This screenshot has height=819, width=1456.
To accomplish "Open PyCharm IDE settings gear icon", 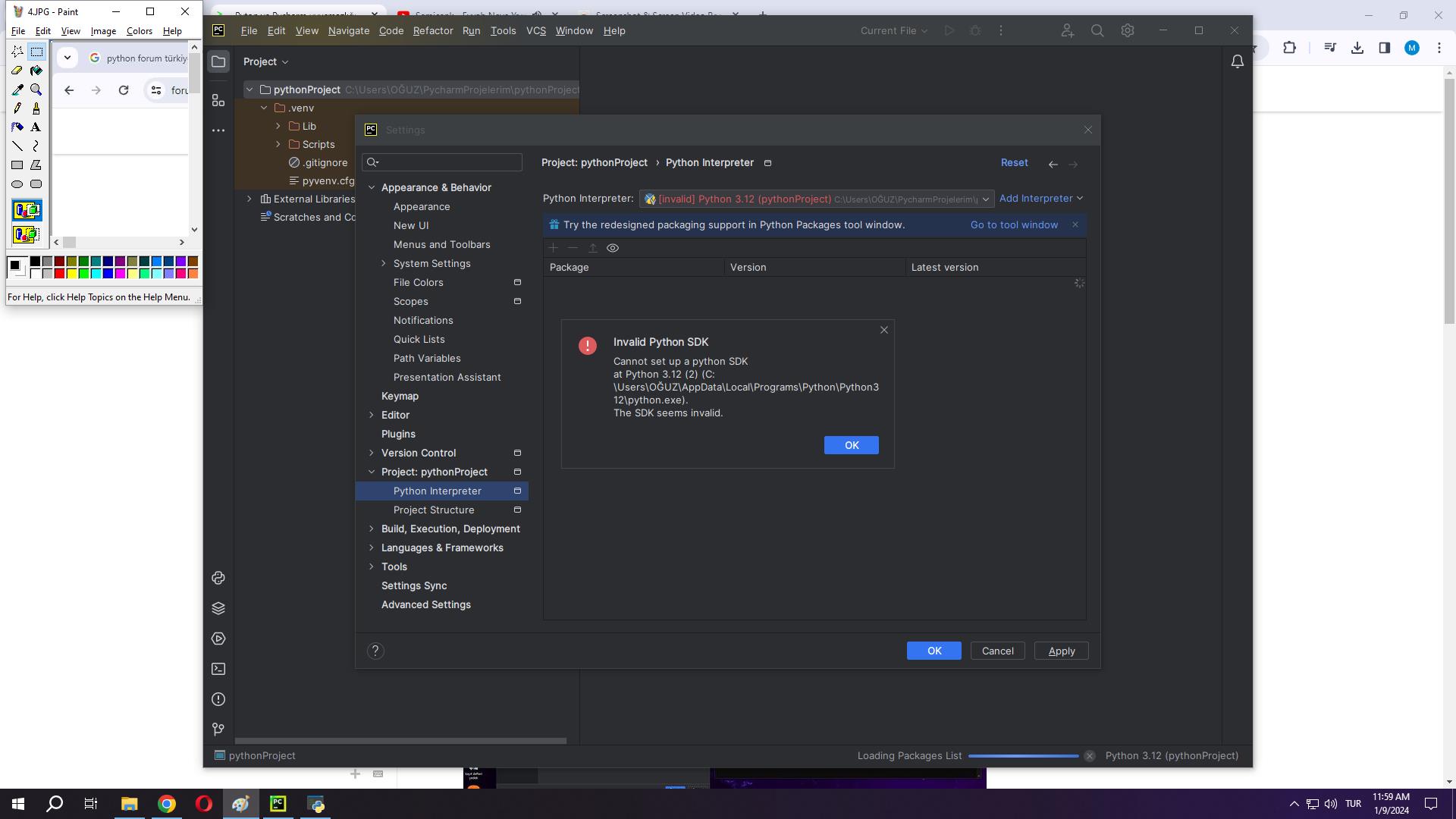I will (x=1128, y=30).
